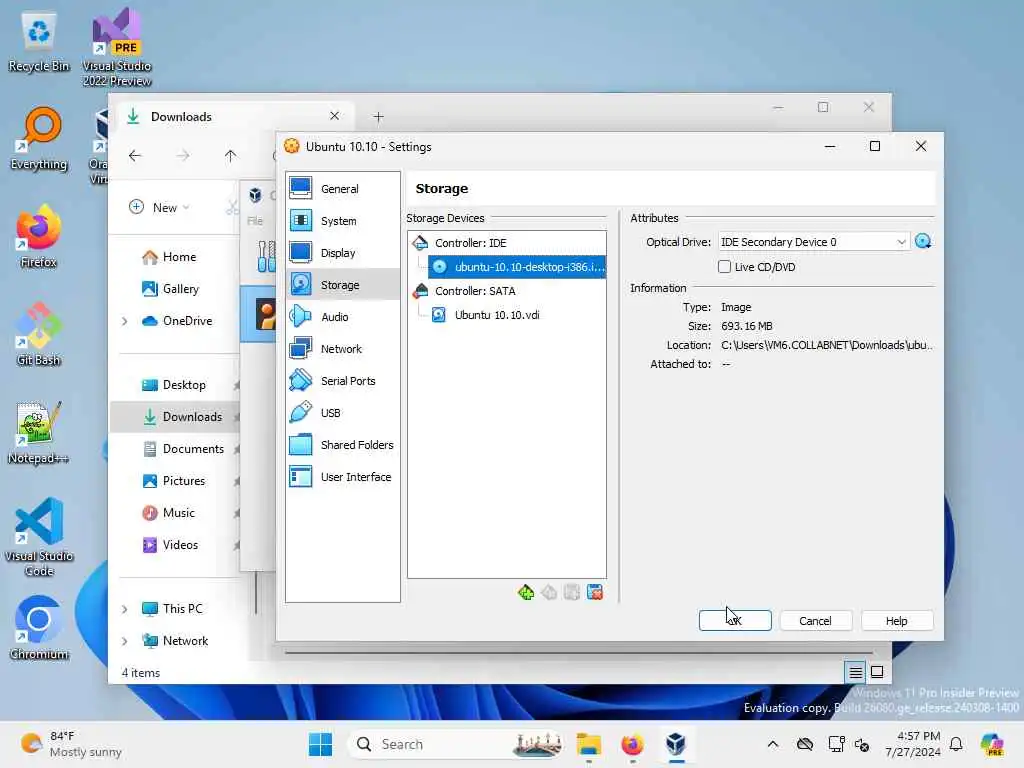This screenshot has height=768, width=1024.
Task: Expand Network node in Explorer sidebar
Action: click(x=125, y=641)
